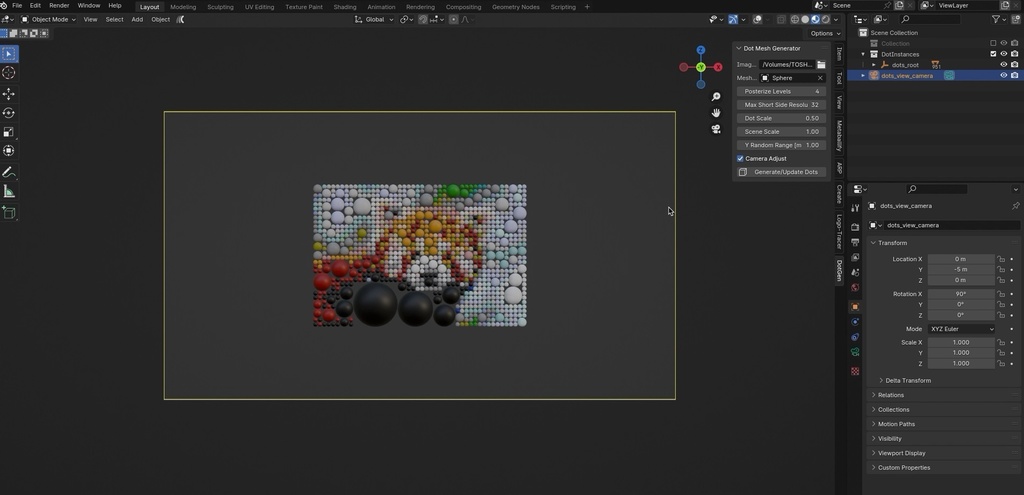Hide dots_view_camera in viewport

point(1004,76)
